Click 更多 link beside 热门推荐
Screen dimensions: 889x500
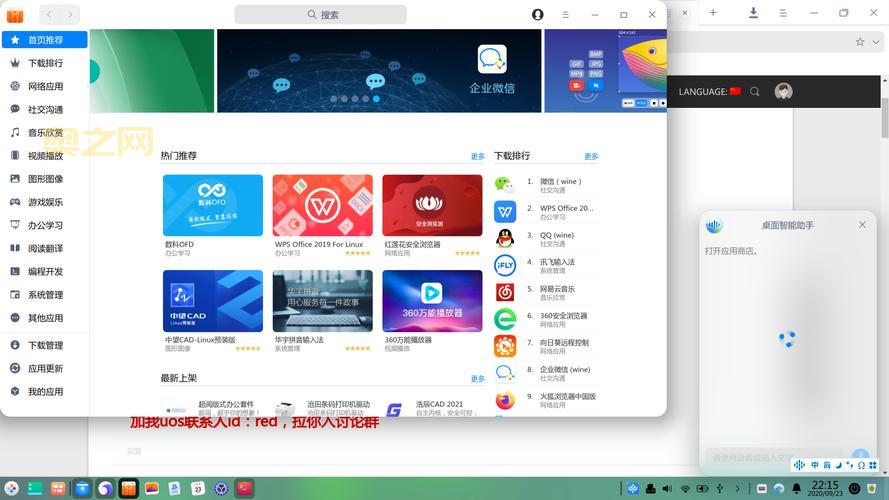pyautogui.click(x=478, y=156)
